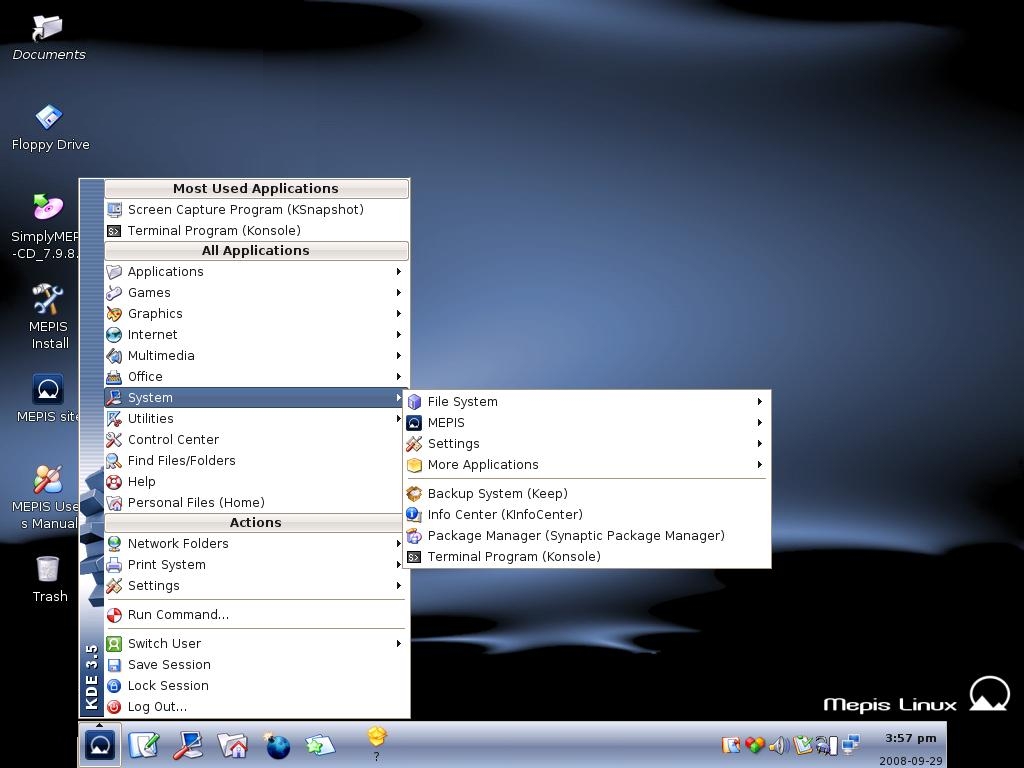This screenshot has height=768, width=1024.
Task: Open the Multimedia submenu
Action: 257,355
